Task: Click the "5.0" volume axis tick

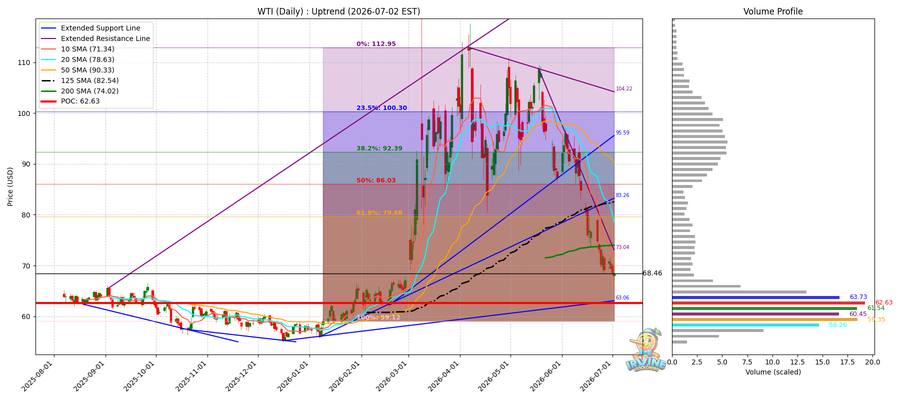Action: (723, 363)
